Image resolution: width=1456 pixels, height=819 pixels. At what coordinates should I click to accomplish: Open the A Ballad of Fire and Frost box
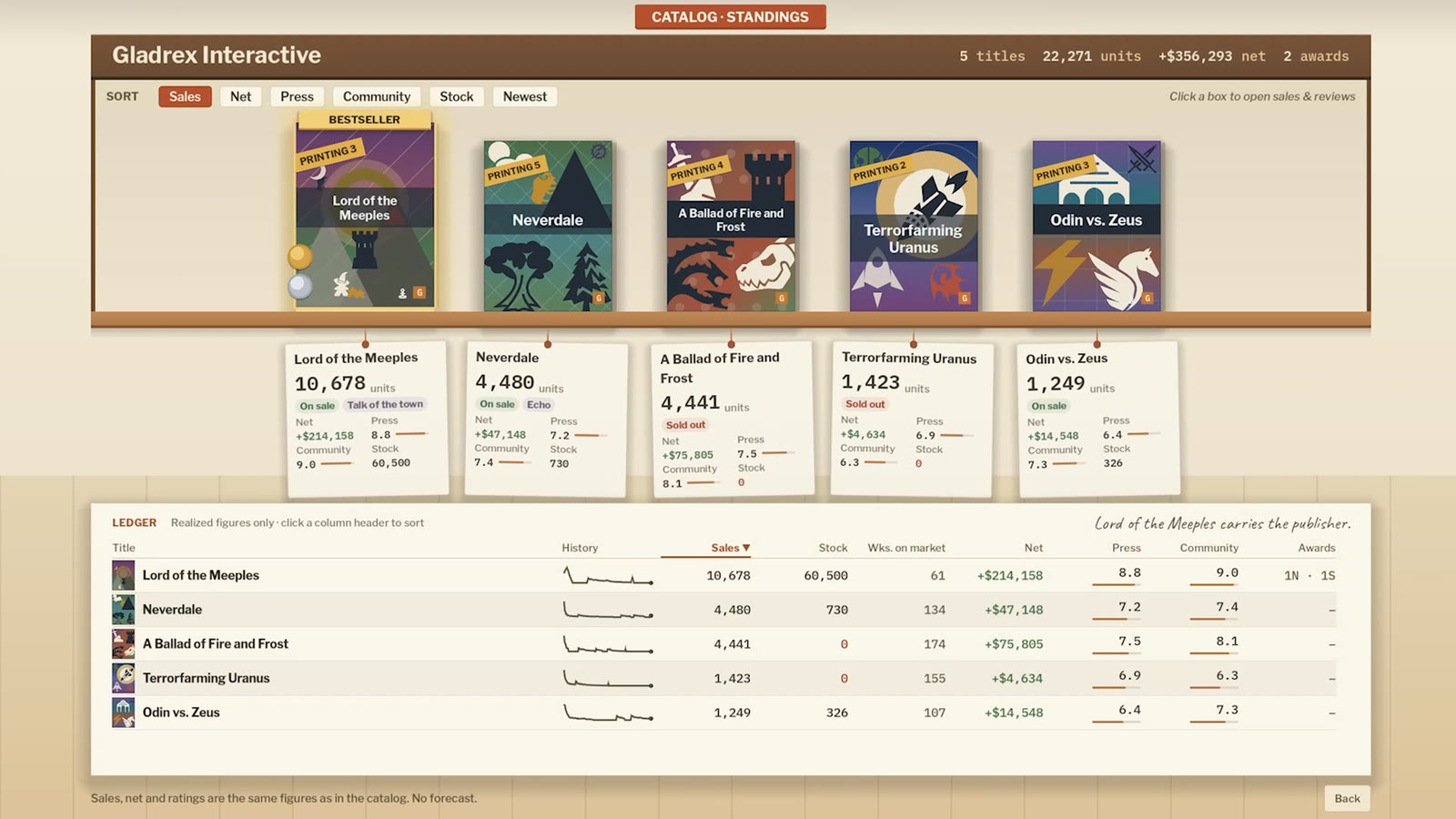(x=731, y=226)
